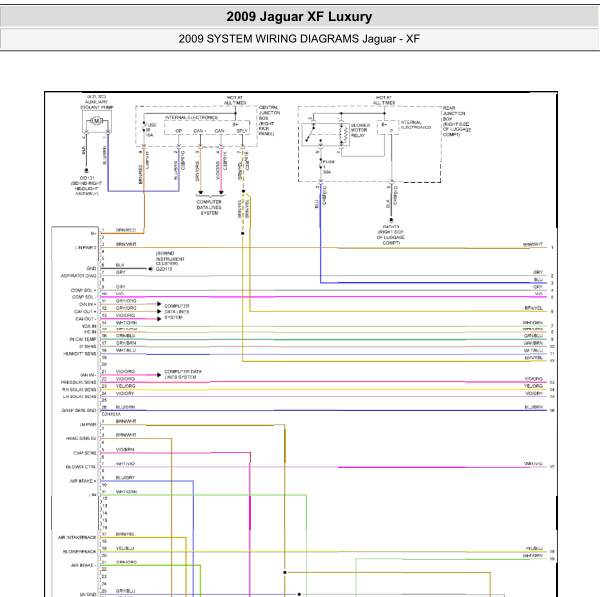Click 'HOT AT ALL TIMES' above rear junction box
The height and width of the screenshot is (597, 600).
click(383, 100)
